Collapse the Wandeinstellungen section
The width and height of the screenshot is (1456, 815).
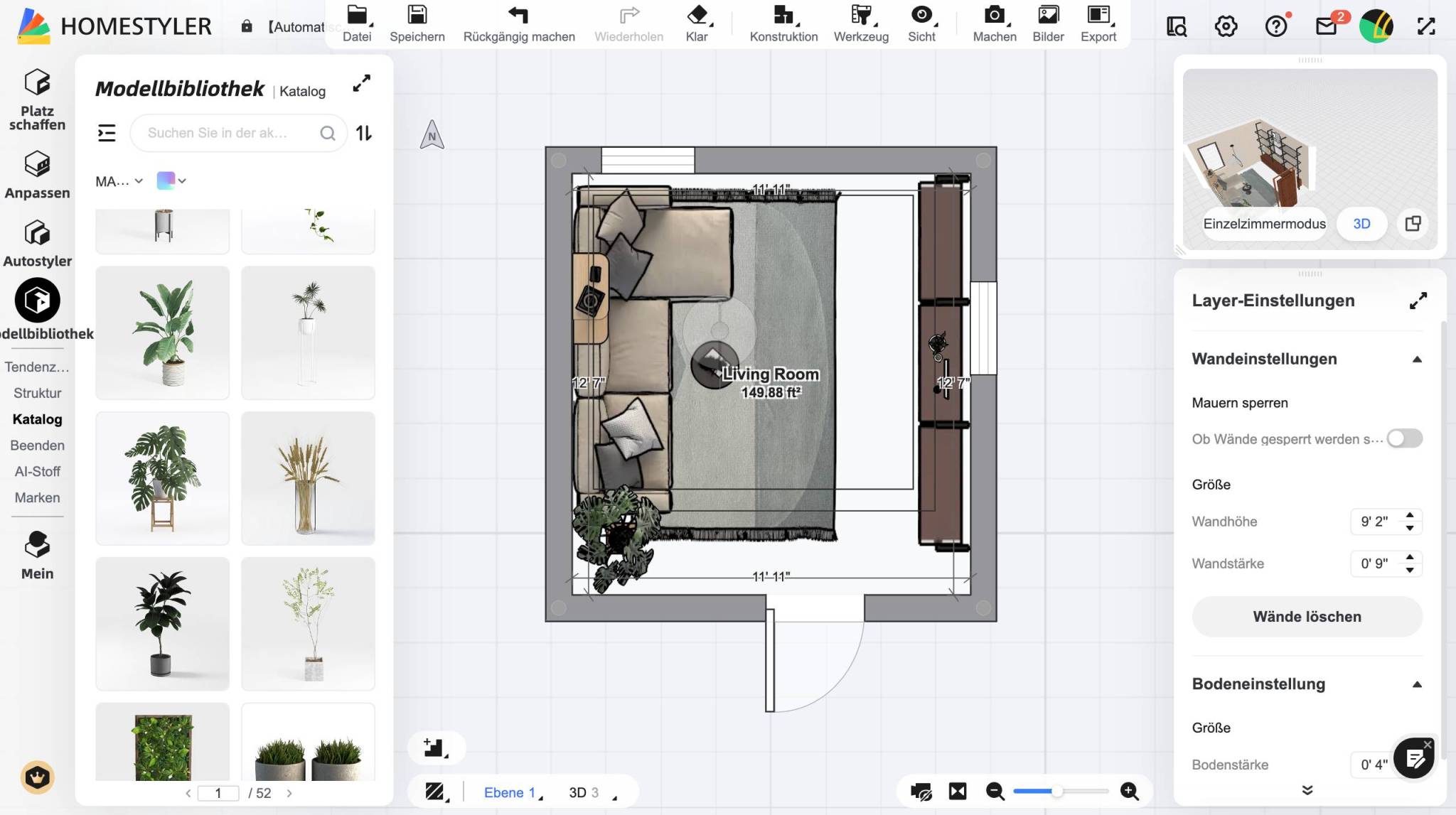click(1417, 360)
